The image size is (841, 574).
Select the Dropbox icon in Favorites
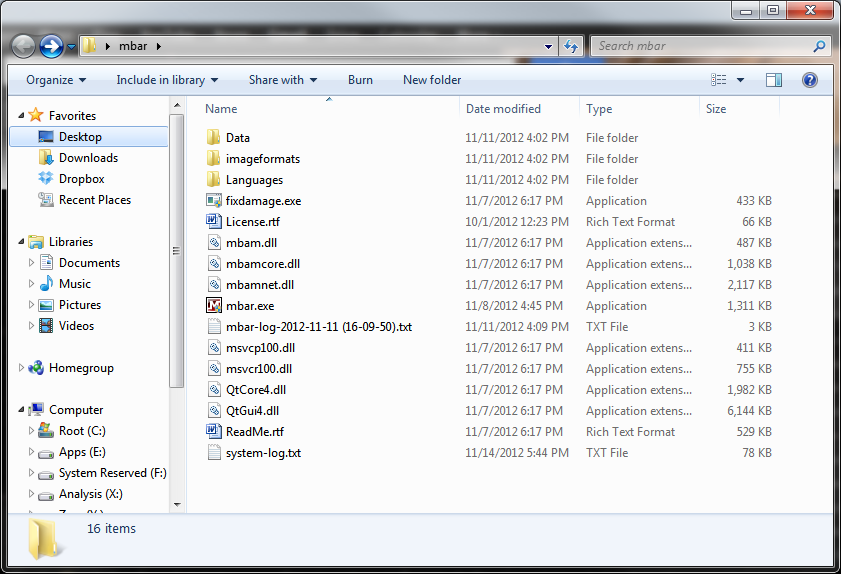[x=46, y=179]
